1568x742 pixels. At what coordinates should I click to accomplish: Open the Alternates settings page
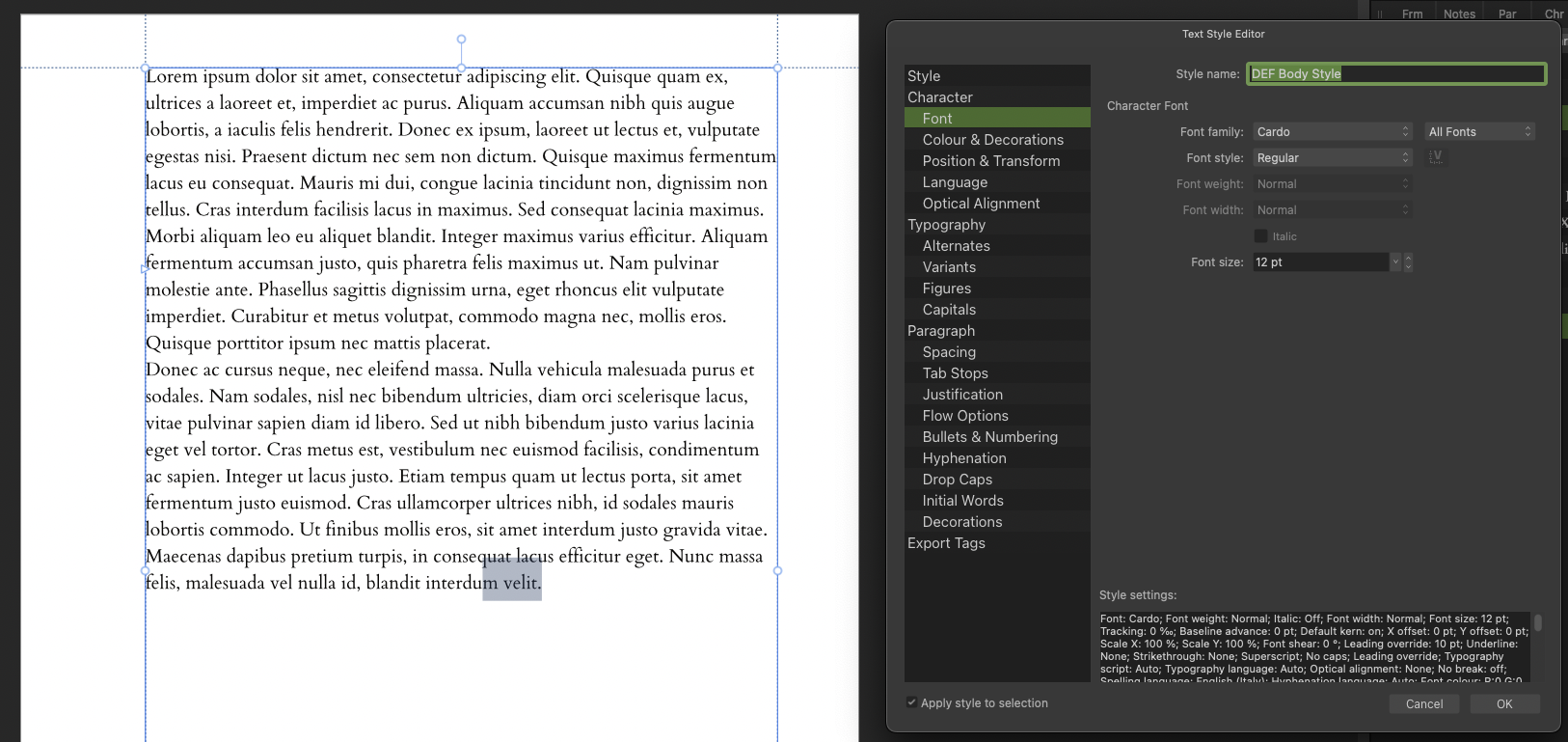[997, 245]
